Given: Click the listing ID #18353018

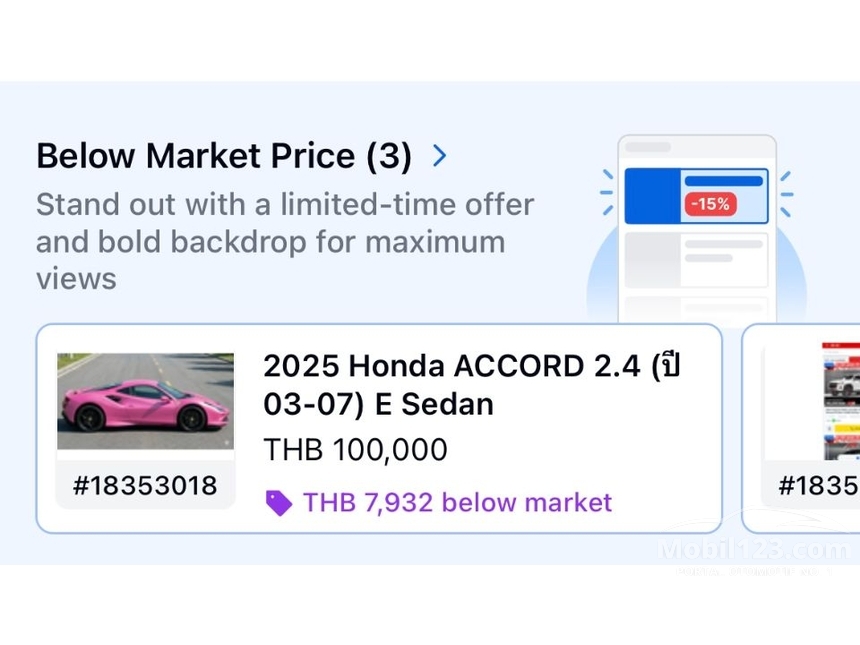Looking at the screenshot, I should [x=145, y=486].
